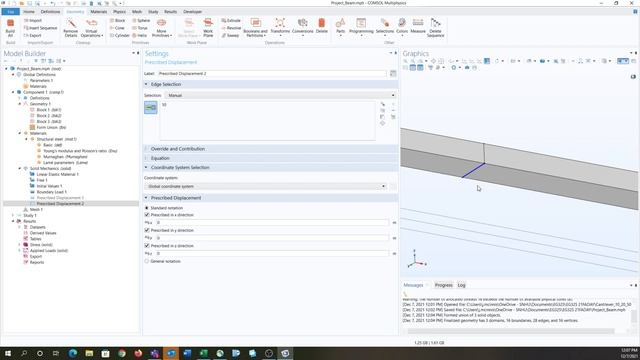Open the Selection Manual dropdown
This screenshot has height=360, width=640.
coord(280,95)
